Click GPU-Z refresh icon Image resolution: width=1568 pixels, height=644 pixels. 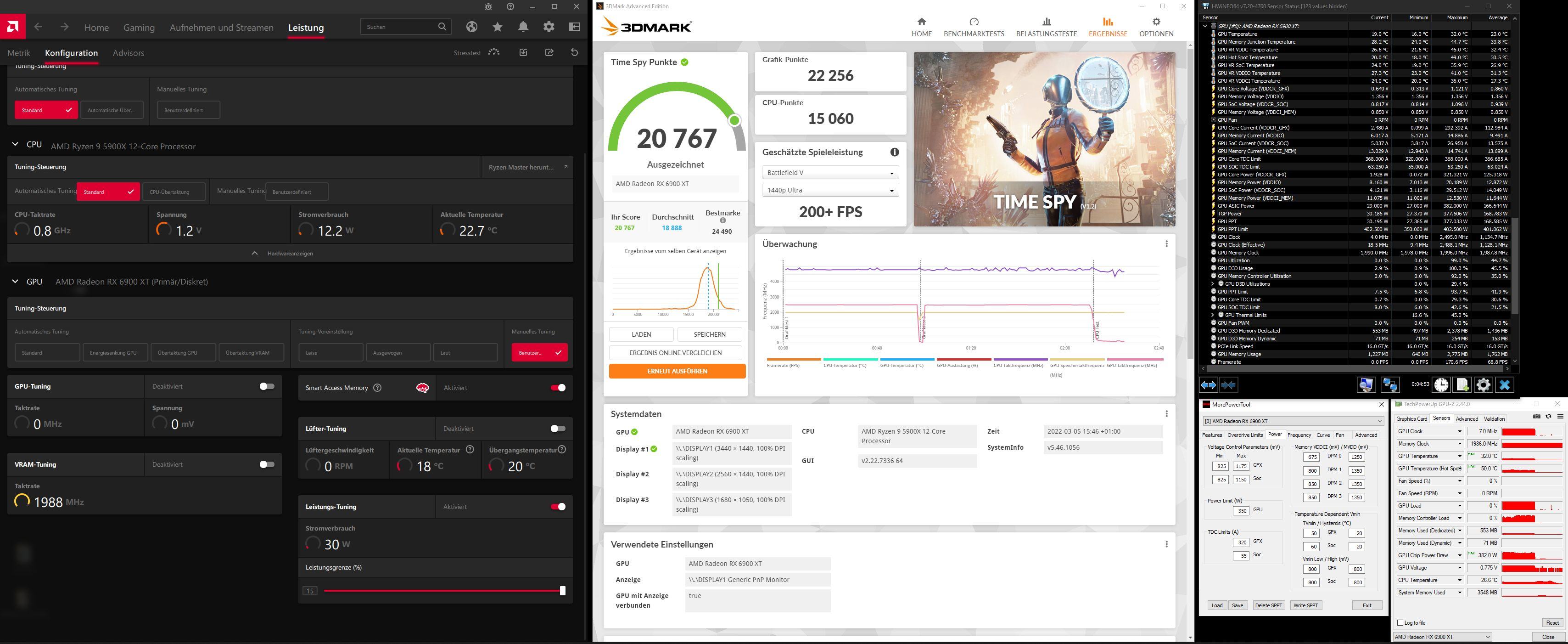coord(1549,417)
